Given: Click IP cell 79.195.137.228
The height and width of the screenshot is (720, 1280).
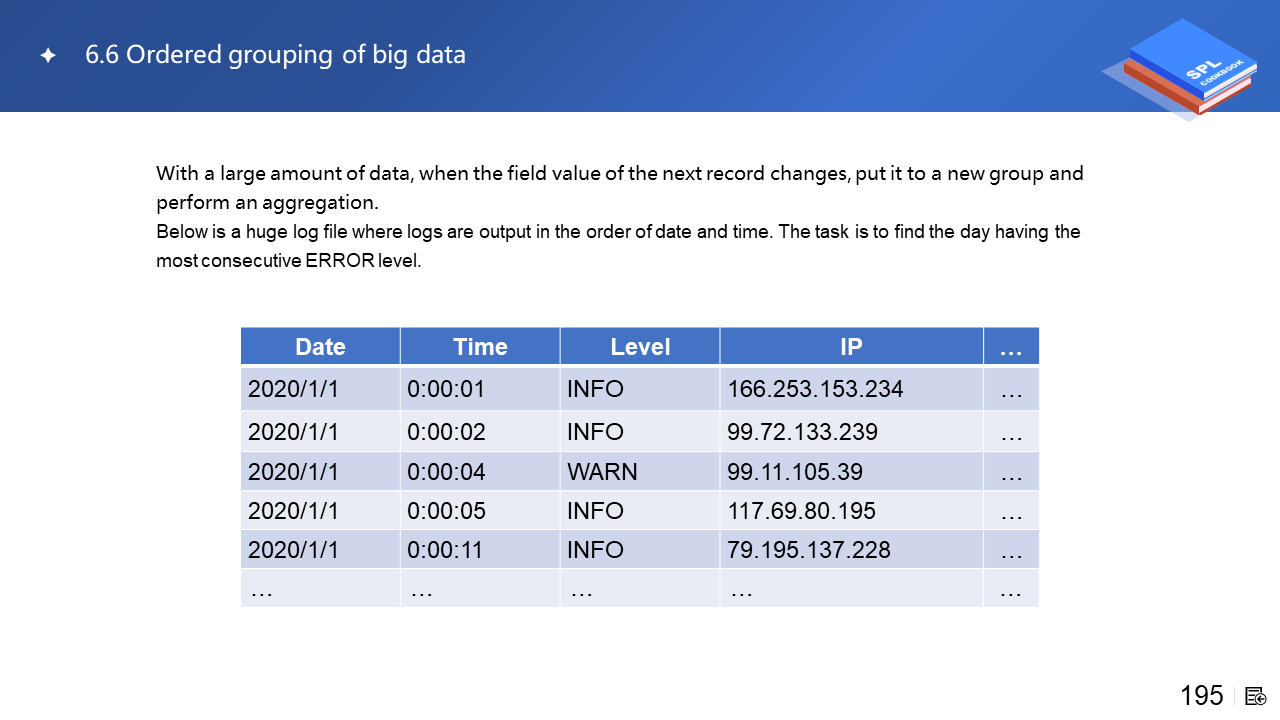Looking at the screenshot, I should pyautogui.click(x=809, y=550).
